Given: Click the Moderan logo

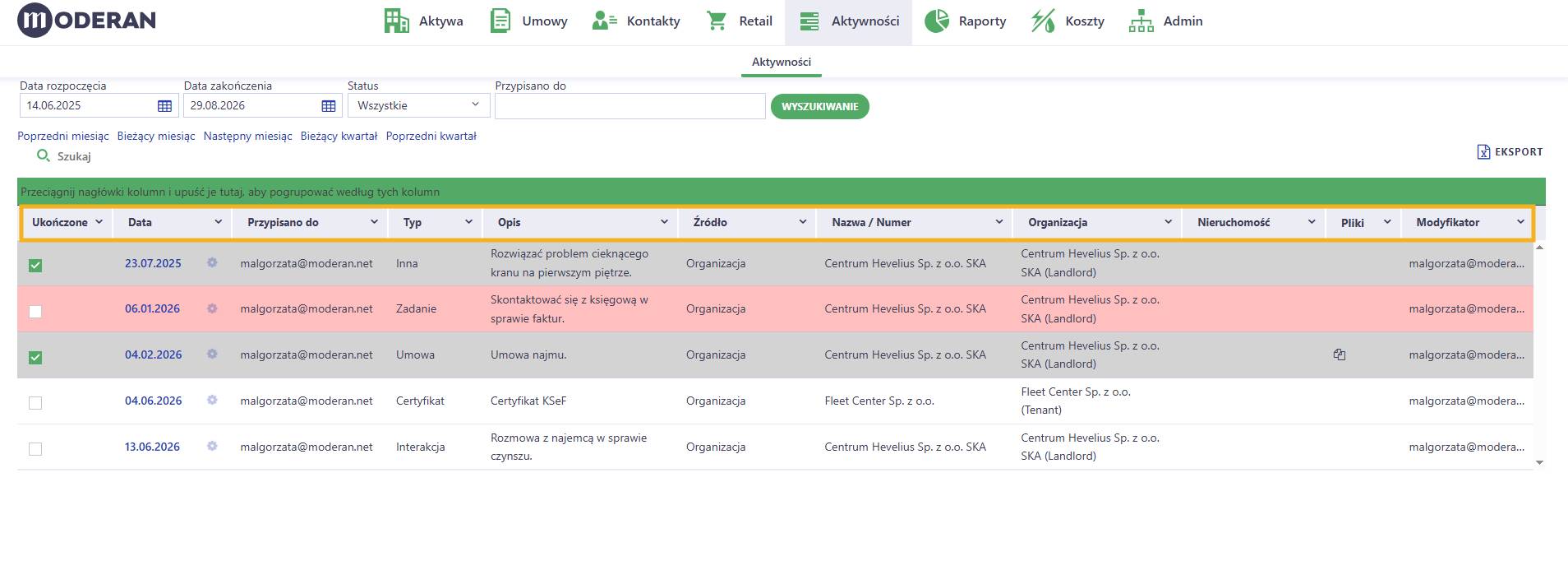Looking at the screenshot, I should point(86,21).
